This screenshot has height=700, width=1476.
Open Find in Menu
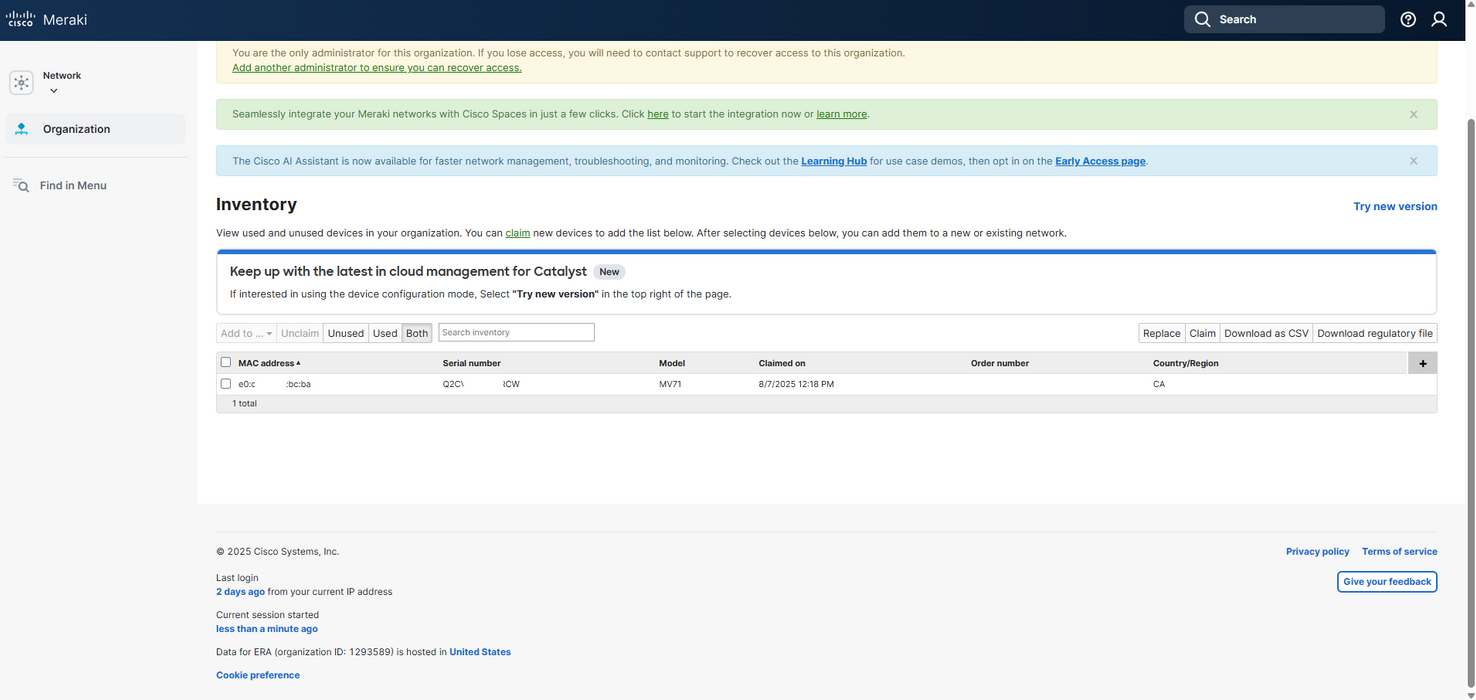click(73, 185)
